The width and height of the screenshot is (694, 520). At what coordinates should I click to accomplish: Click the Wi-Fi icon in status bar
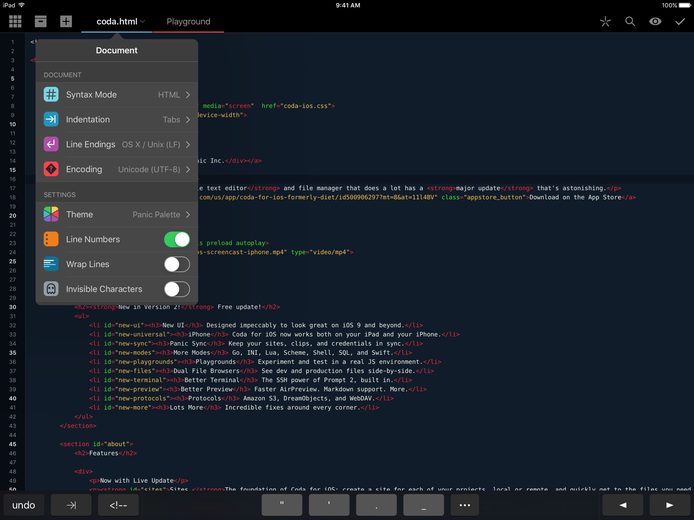(x=21, y=5)
